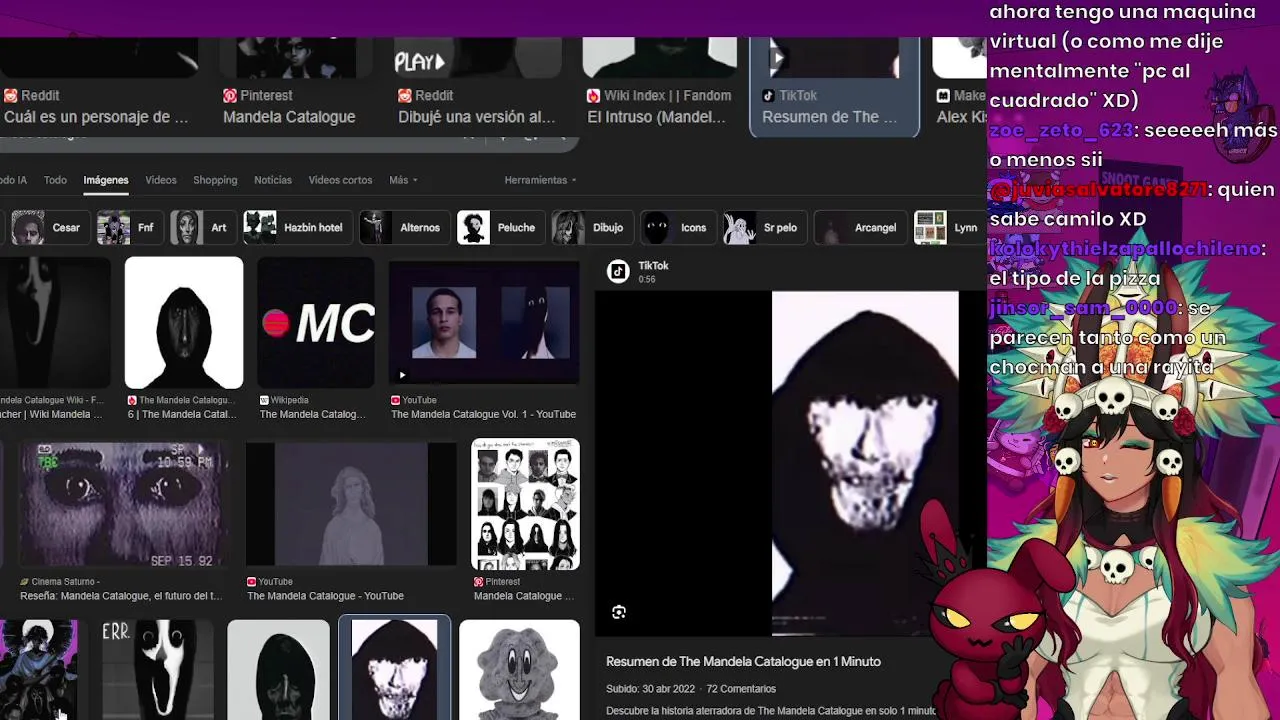Open the Videos cortos tab

[340, 180]
